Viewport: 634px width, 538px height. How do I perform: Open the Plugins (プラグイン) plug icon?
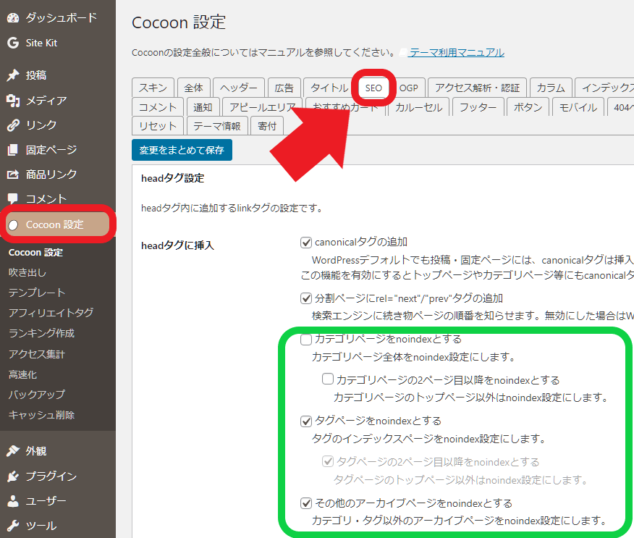tap(13, 476)
